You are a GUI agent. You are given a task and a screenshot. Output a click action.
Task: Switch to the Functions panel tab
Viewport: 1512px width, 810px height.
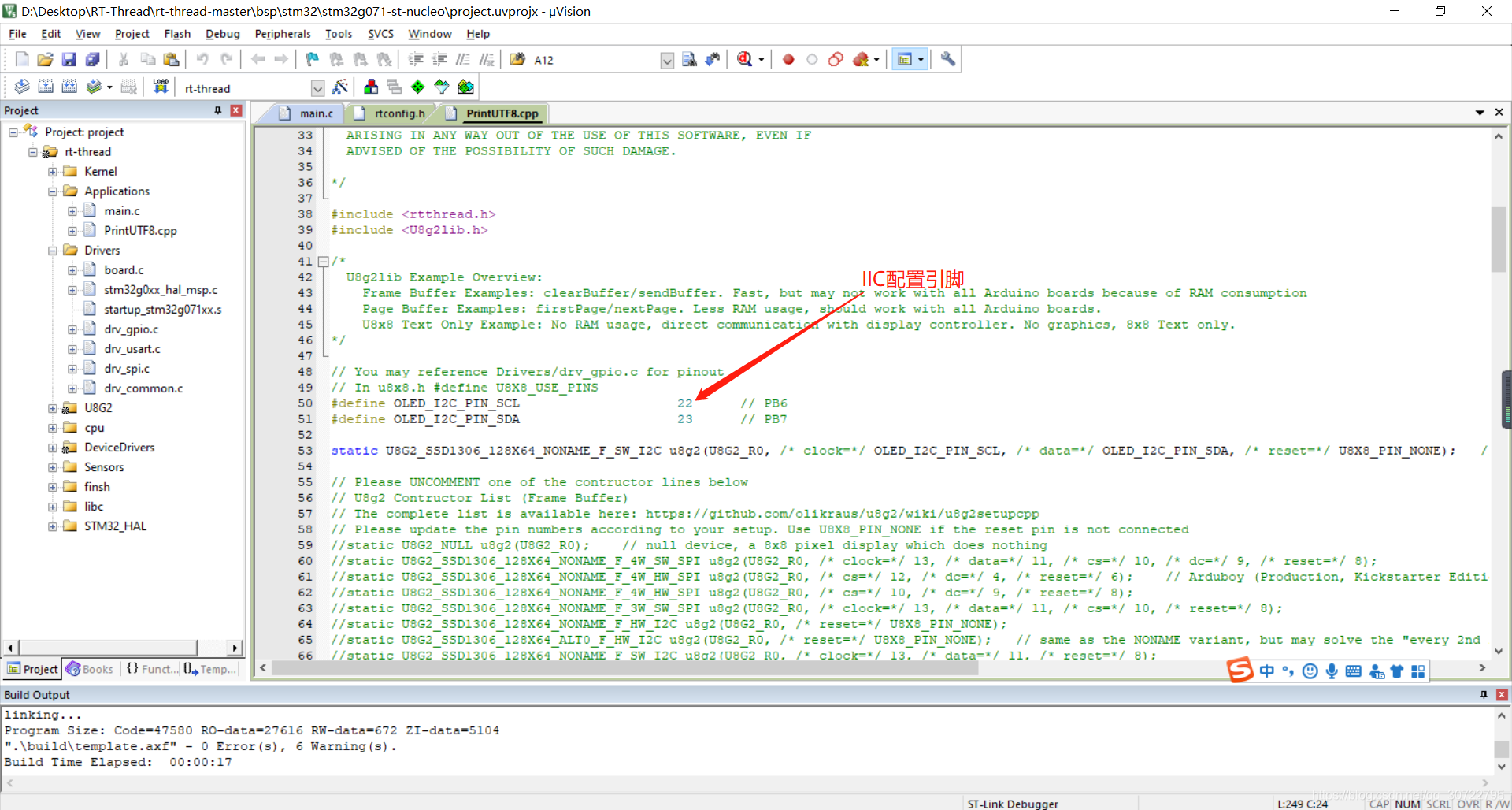click(x=152, y=669)
